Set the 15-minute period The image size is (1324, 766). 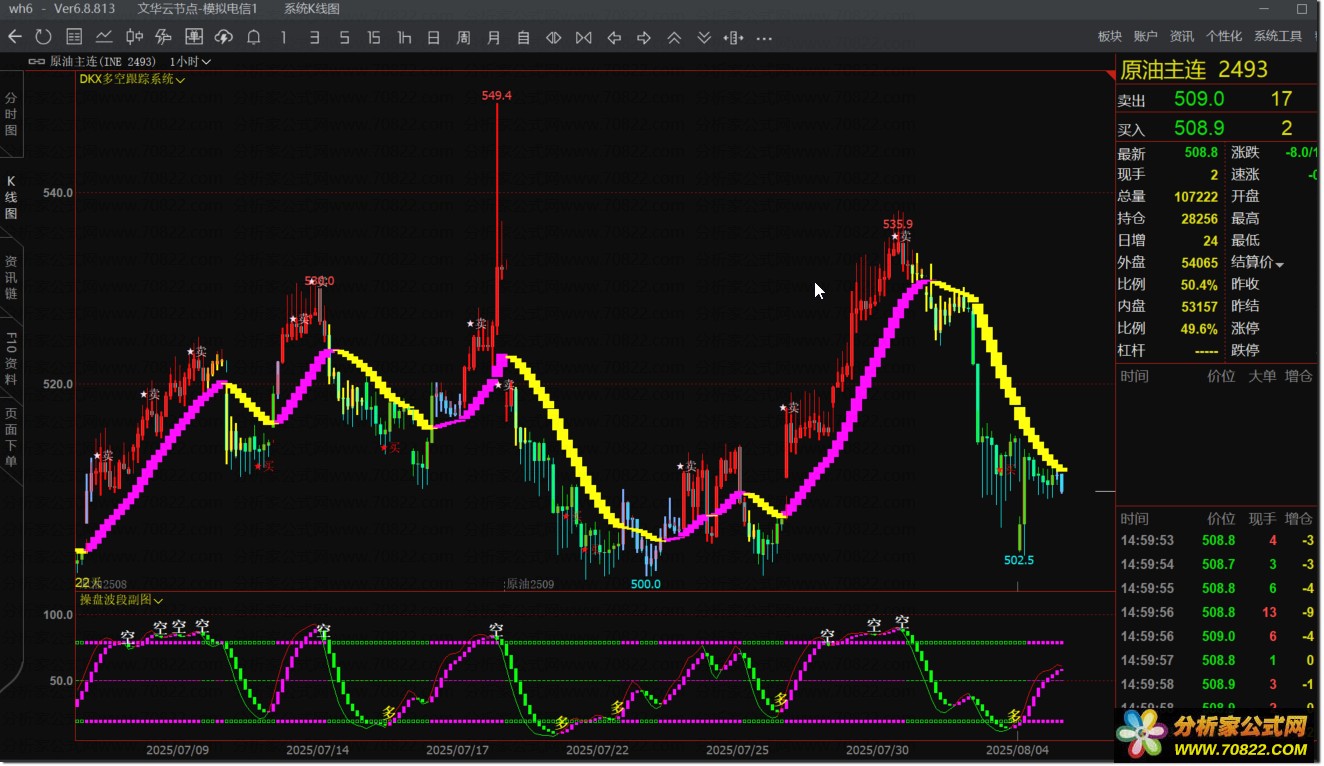click(x=374, y=37)
